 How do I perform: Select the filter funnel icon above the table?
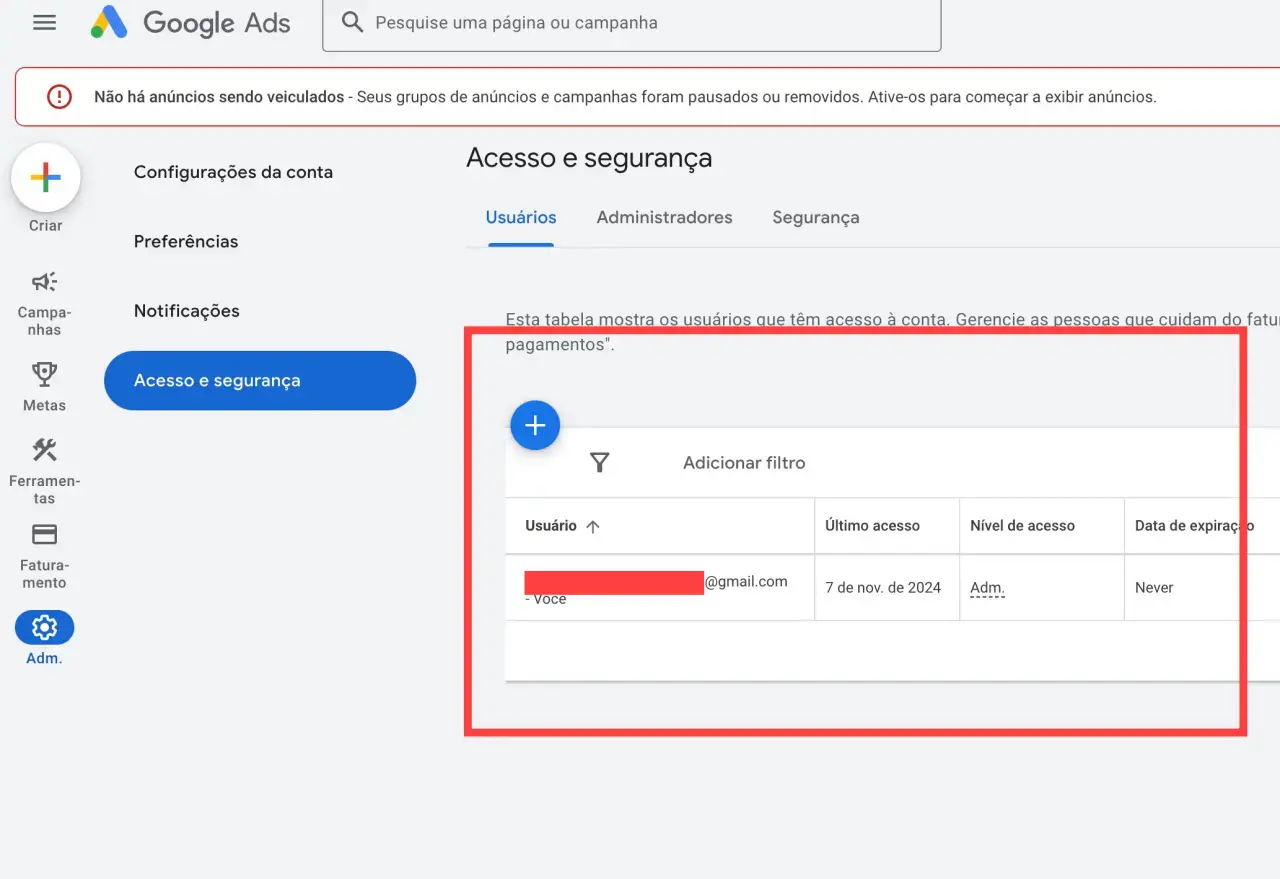(x=599, y=462)
